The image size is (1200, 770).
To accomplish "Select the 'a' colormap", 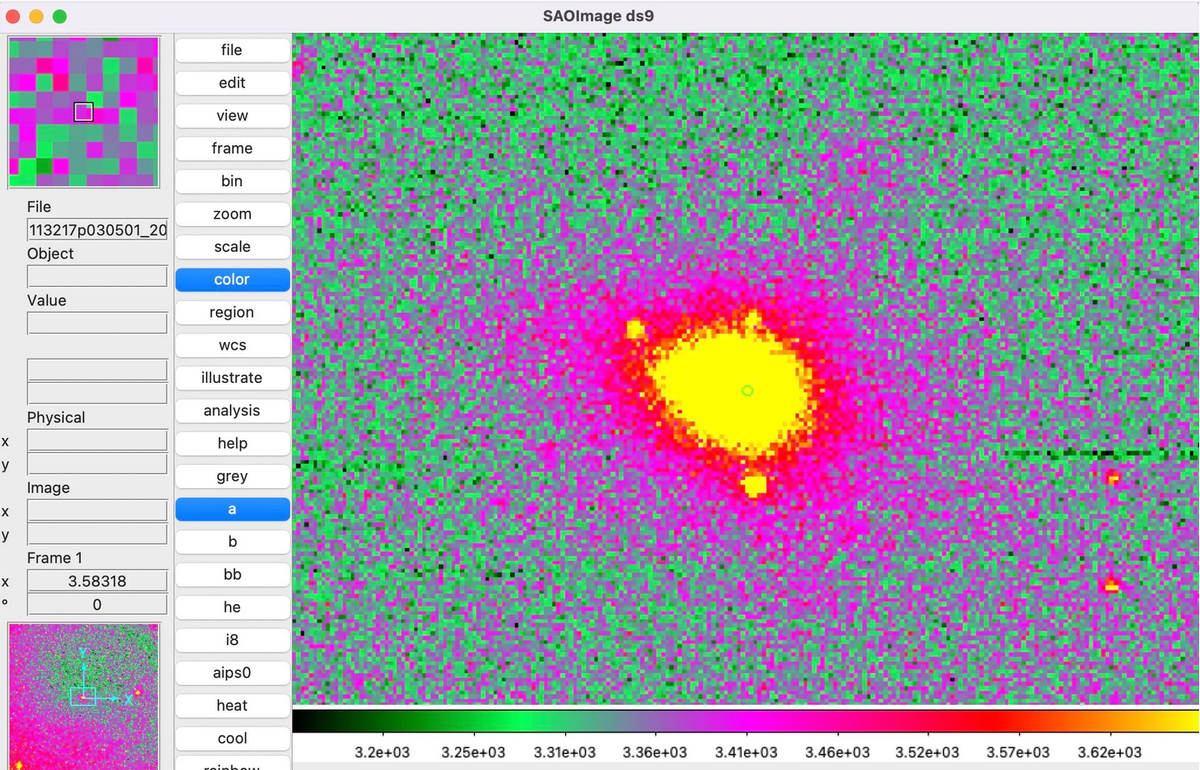I will tap(232, 509).
